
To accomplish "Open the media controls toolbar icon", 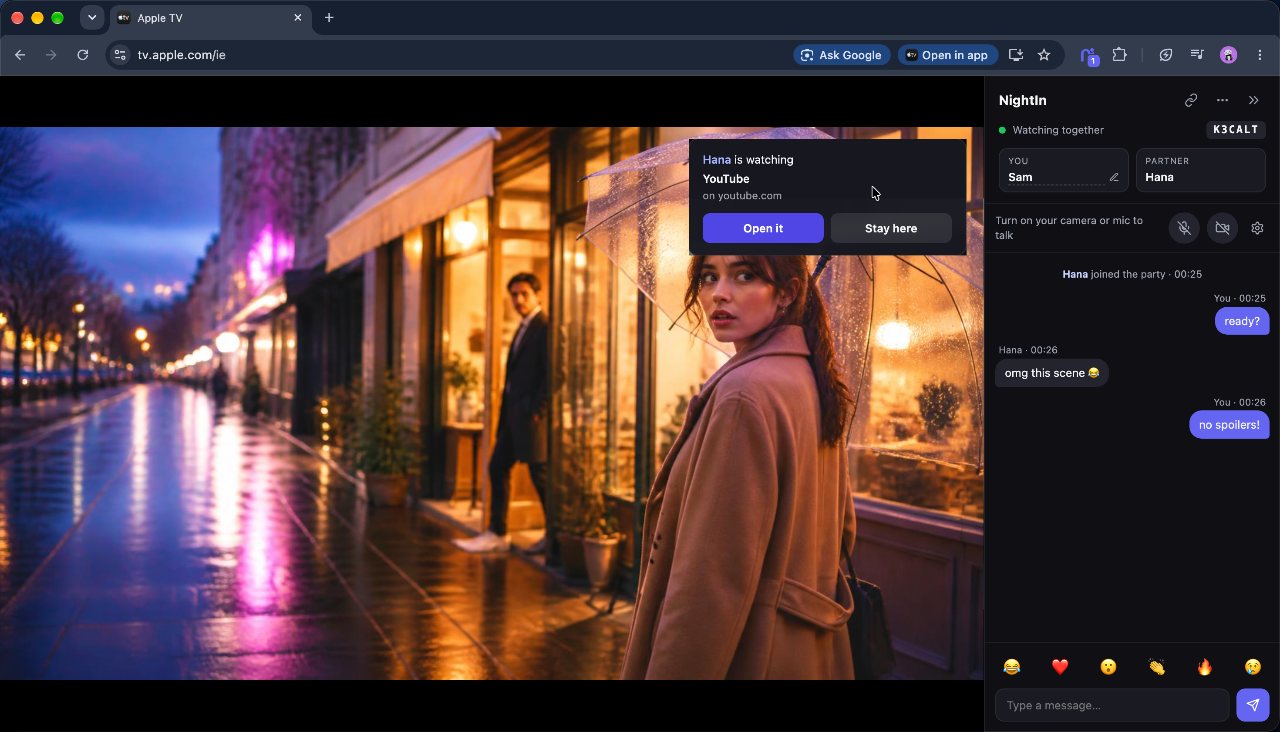I will [1197, 55].
